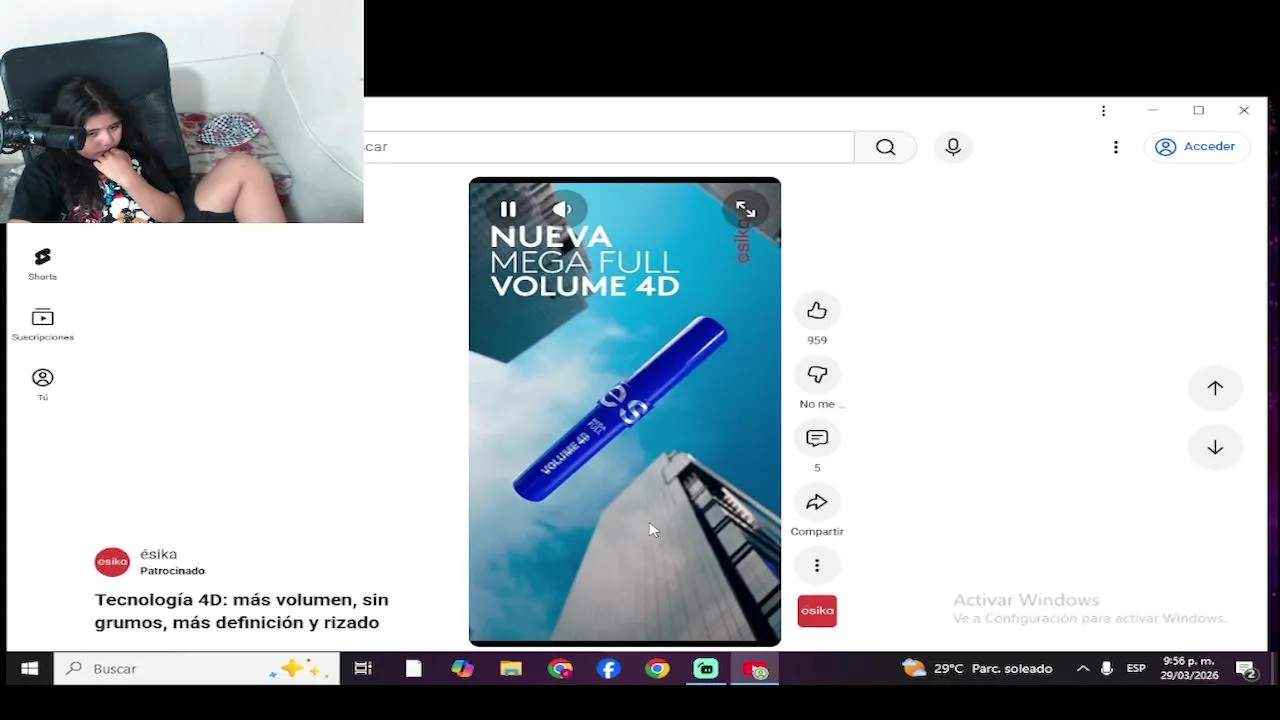
Task: Open File Explorer from taskbar
Action: 511,668
